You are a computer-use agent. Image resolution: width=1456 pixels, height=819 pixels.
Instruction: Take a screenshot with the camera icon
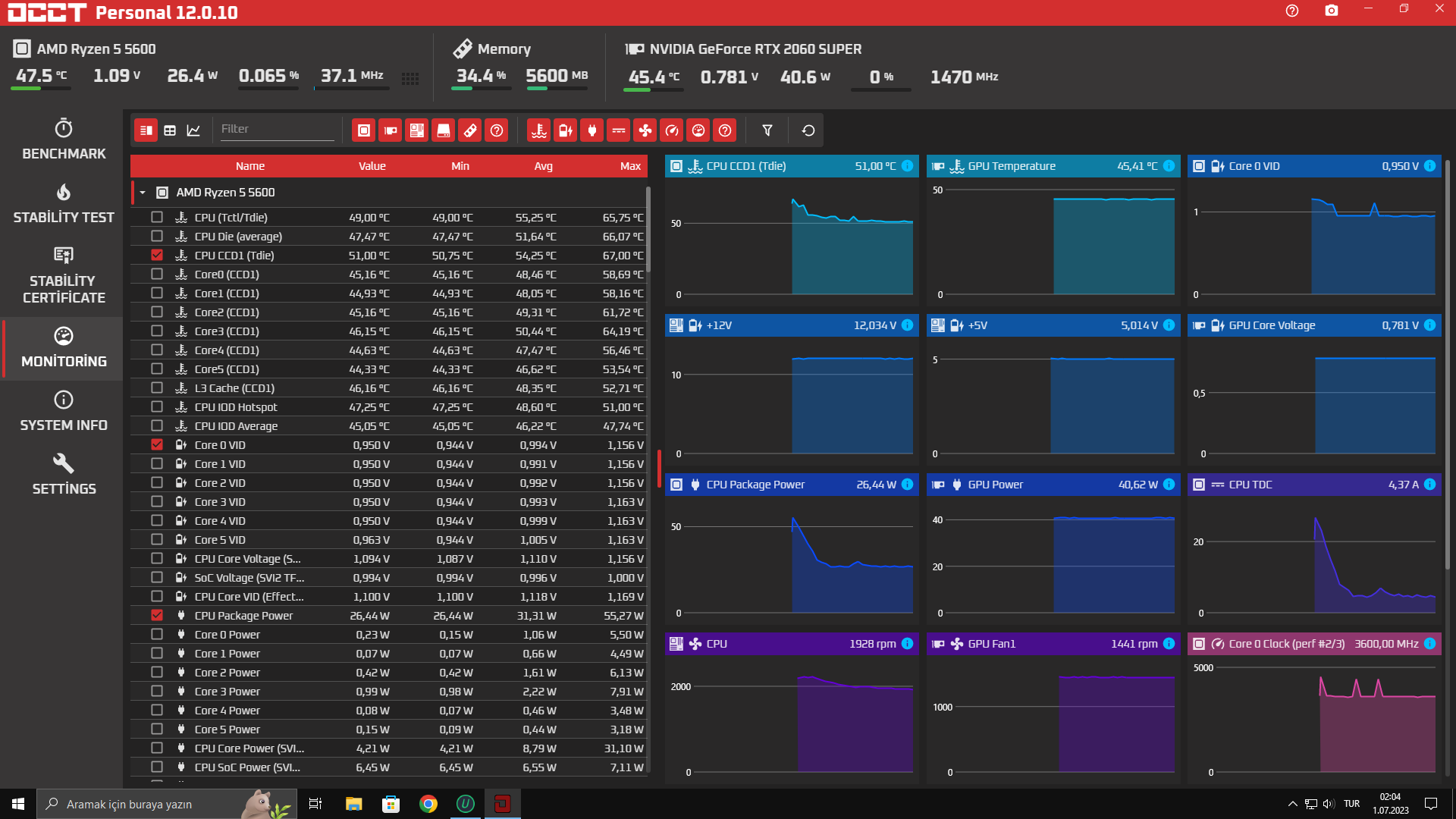(x=1332, y=11)
